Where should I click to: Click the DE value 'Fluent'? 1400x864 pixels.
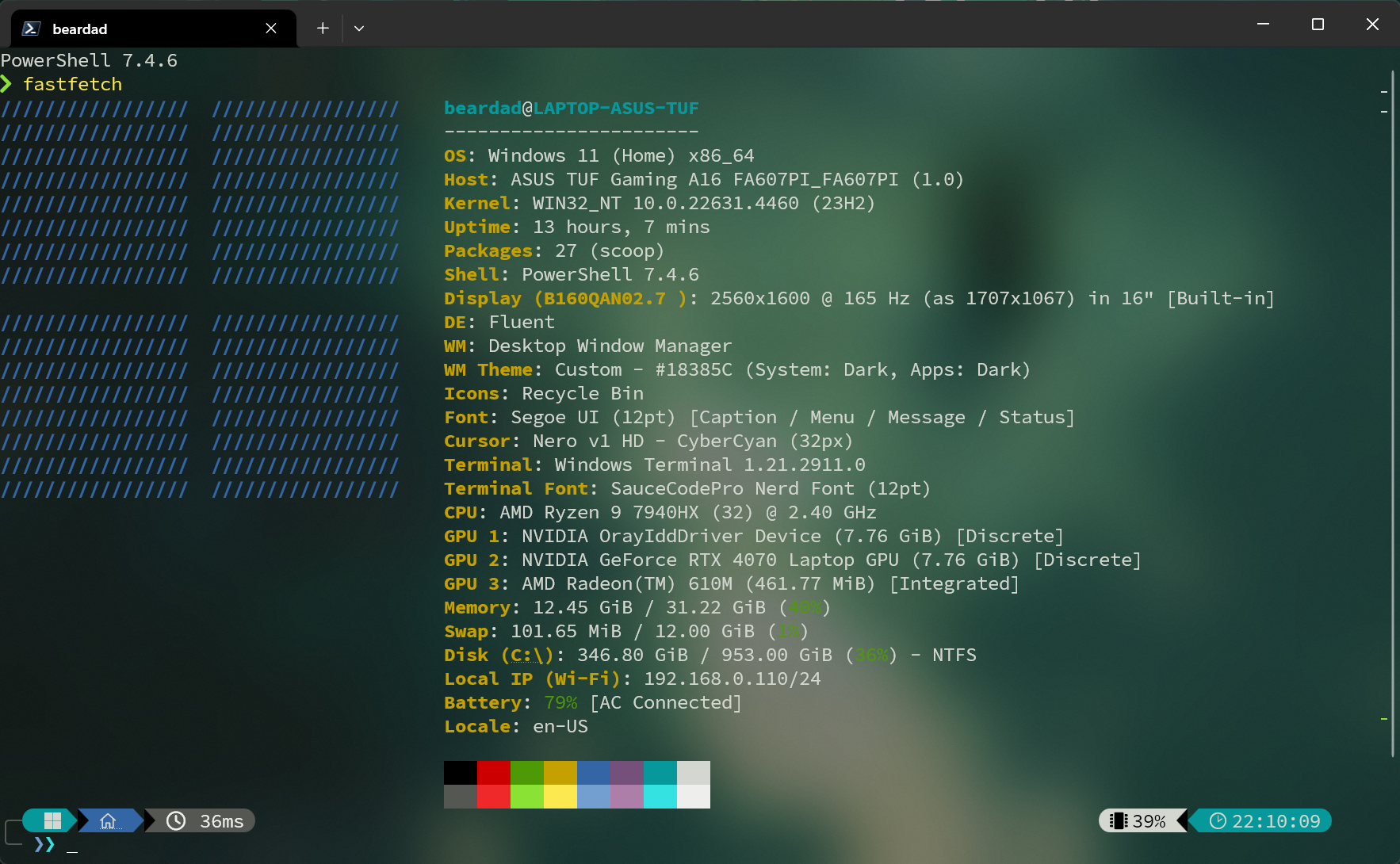coord(522,322)
